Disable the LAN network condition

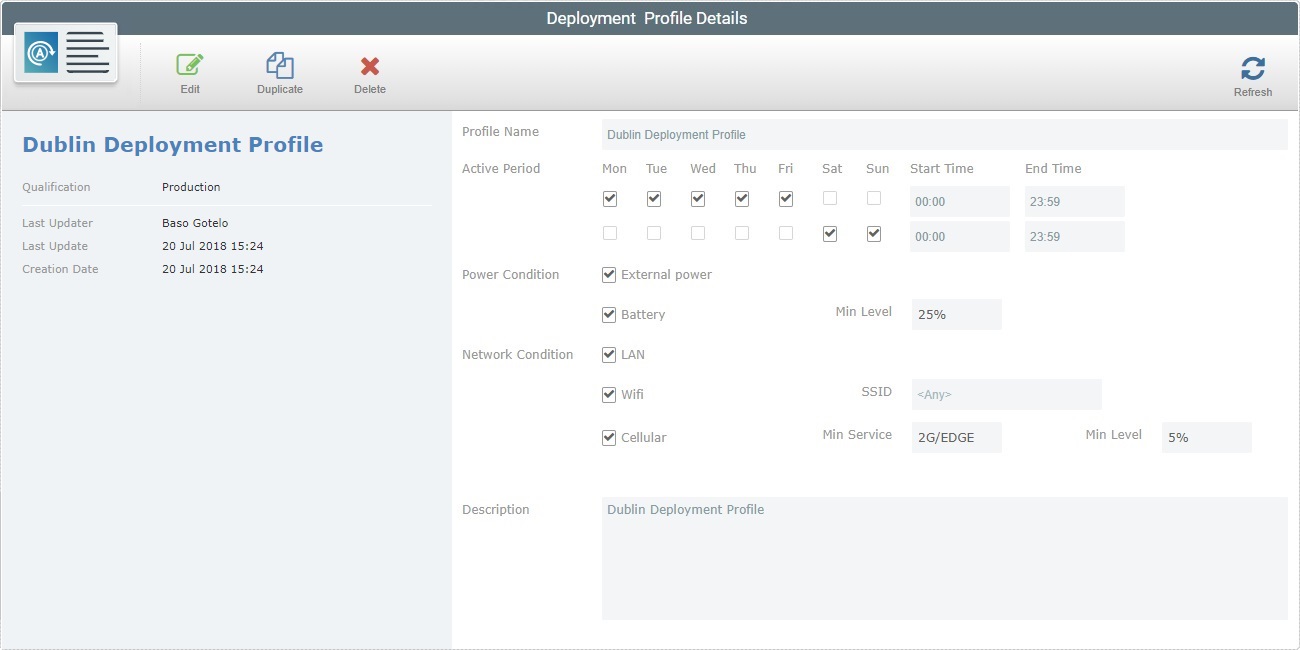(609, 354)
